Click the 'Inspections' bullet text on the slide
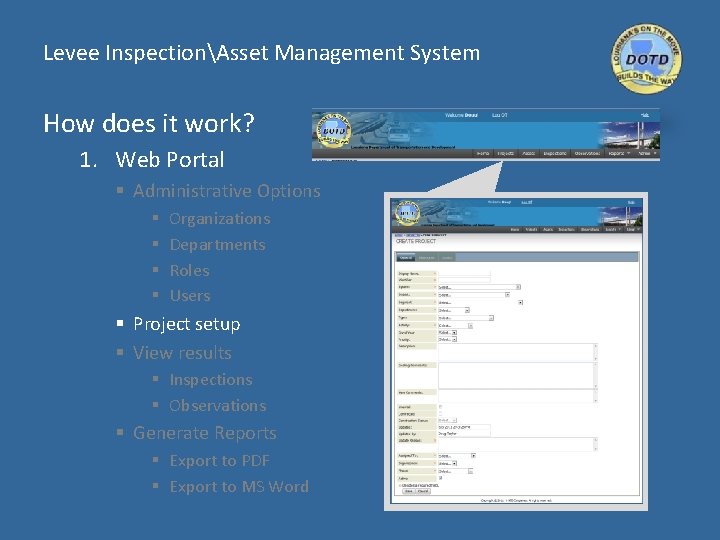 click(x=211, y=380)
